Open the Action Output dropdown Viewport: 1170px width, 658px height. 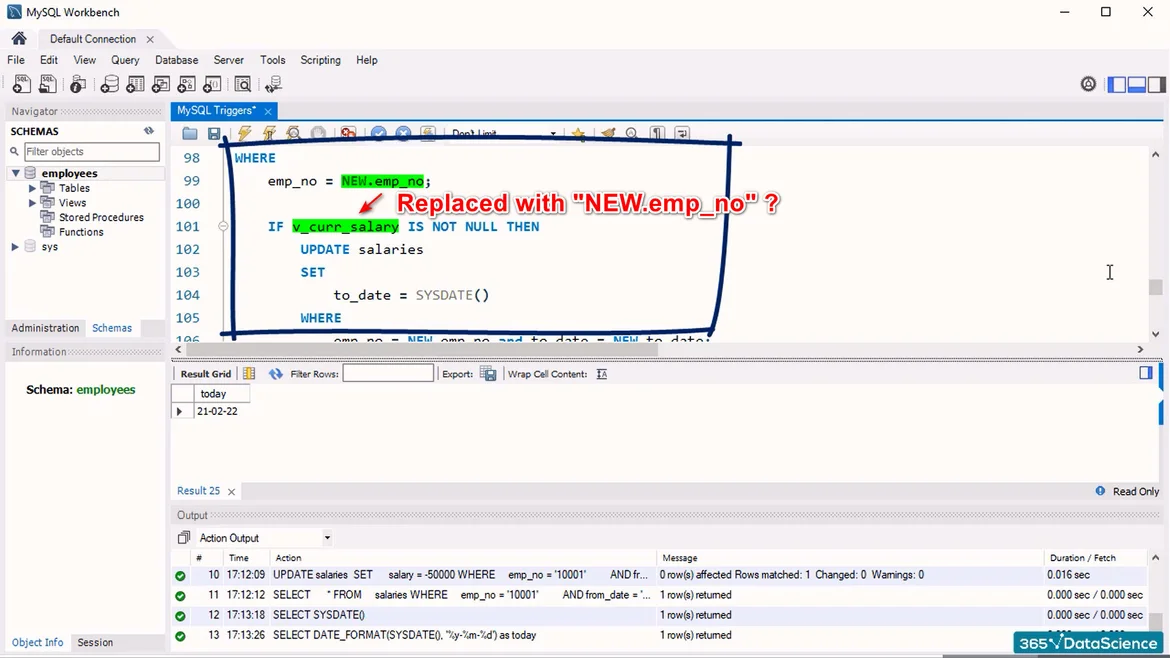pyautogui.click(x=326, y=538)
